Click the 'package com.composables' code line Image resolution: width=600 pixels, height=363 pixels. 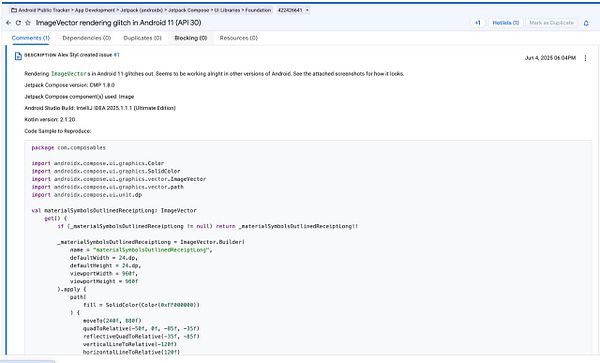[68, 148]
